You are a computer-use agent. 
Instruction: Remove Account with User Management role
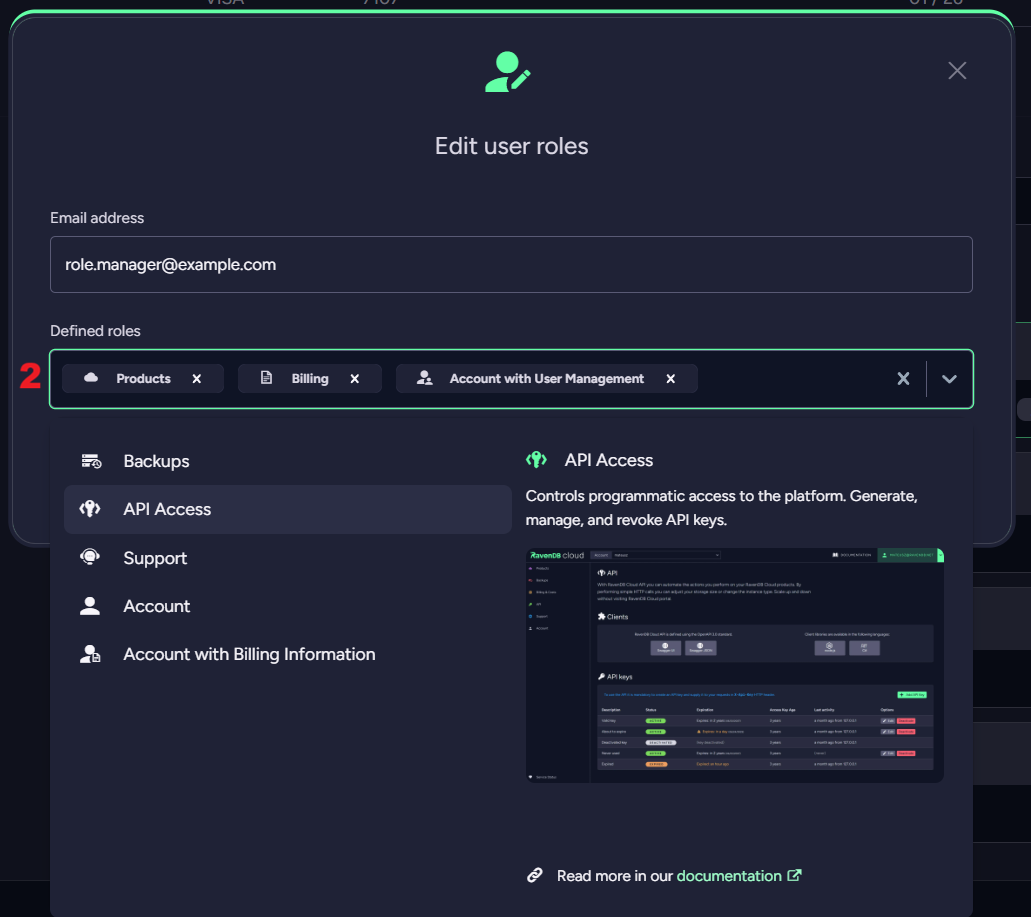point(671,379)
